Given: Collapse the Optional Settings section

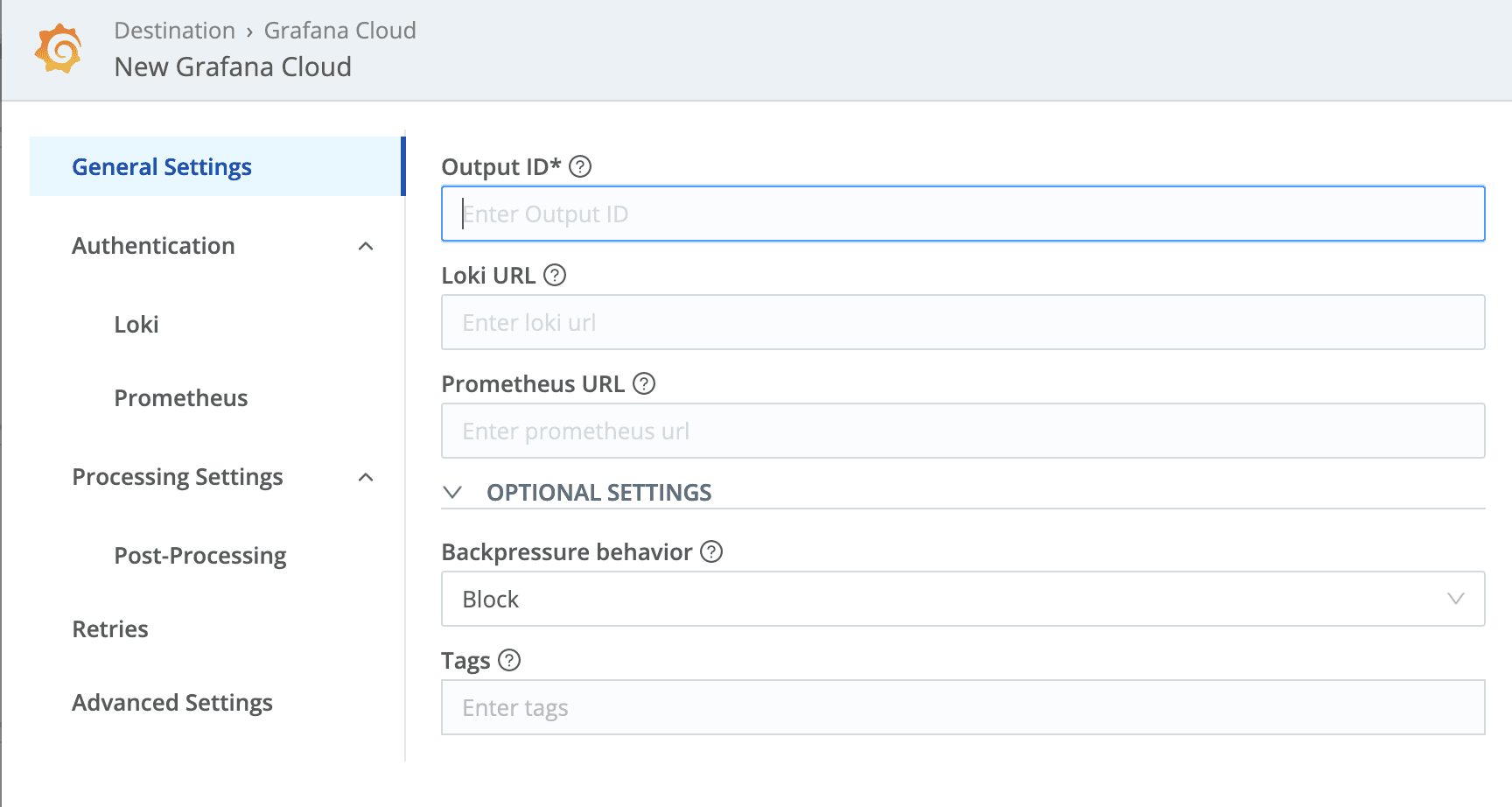Looking at the screenshot, I should pyautogui.click(x=452, y=492).
